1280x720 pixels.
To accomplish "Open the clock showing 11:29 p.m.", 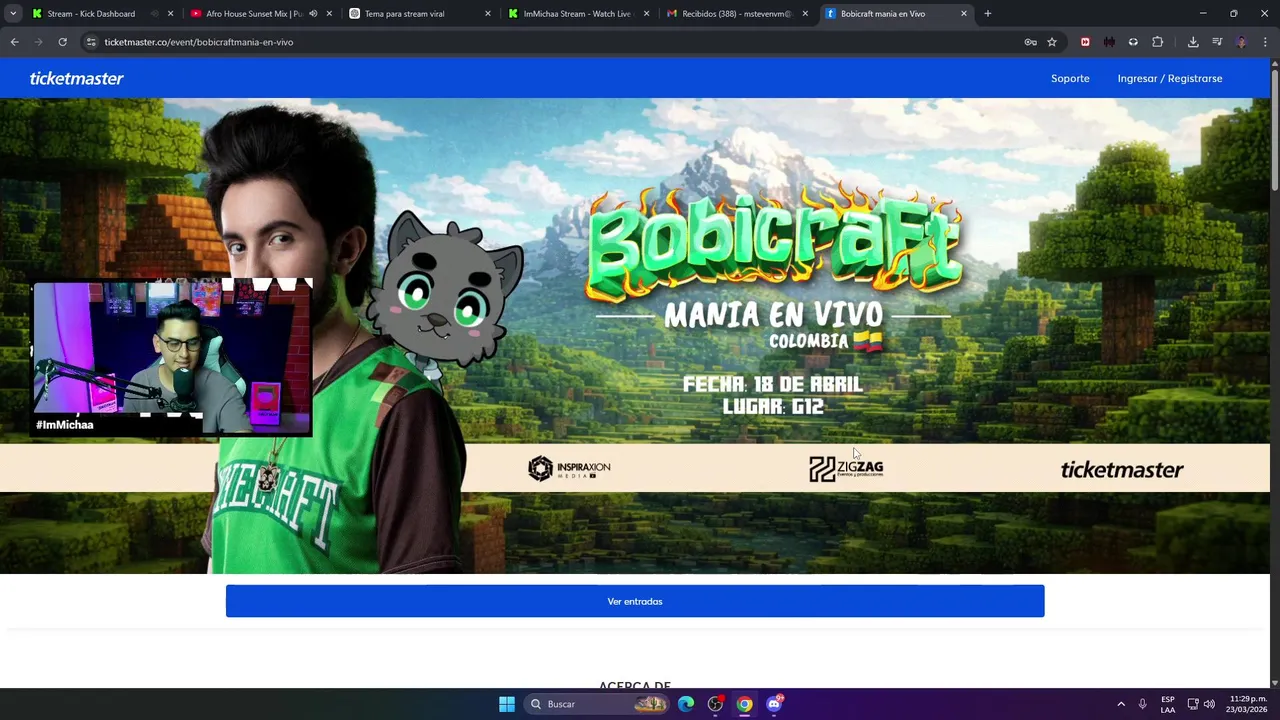I will pos(1247,704).
